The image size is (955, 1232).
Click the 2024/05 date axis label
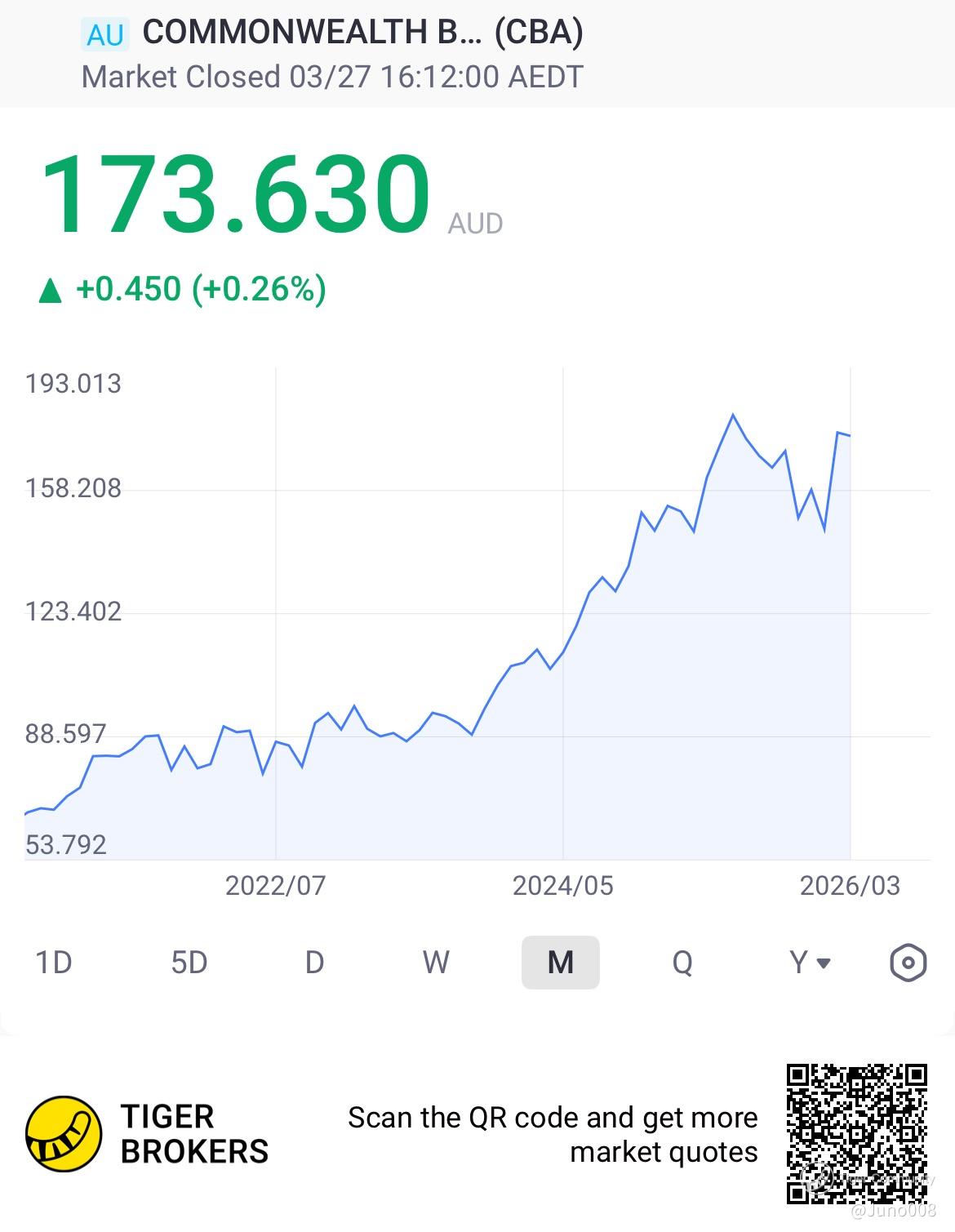pos(562,886)
